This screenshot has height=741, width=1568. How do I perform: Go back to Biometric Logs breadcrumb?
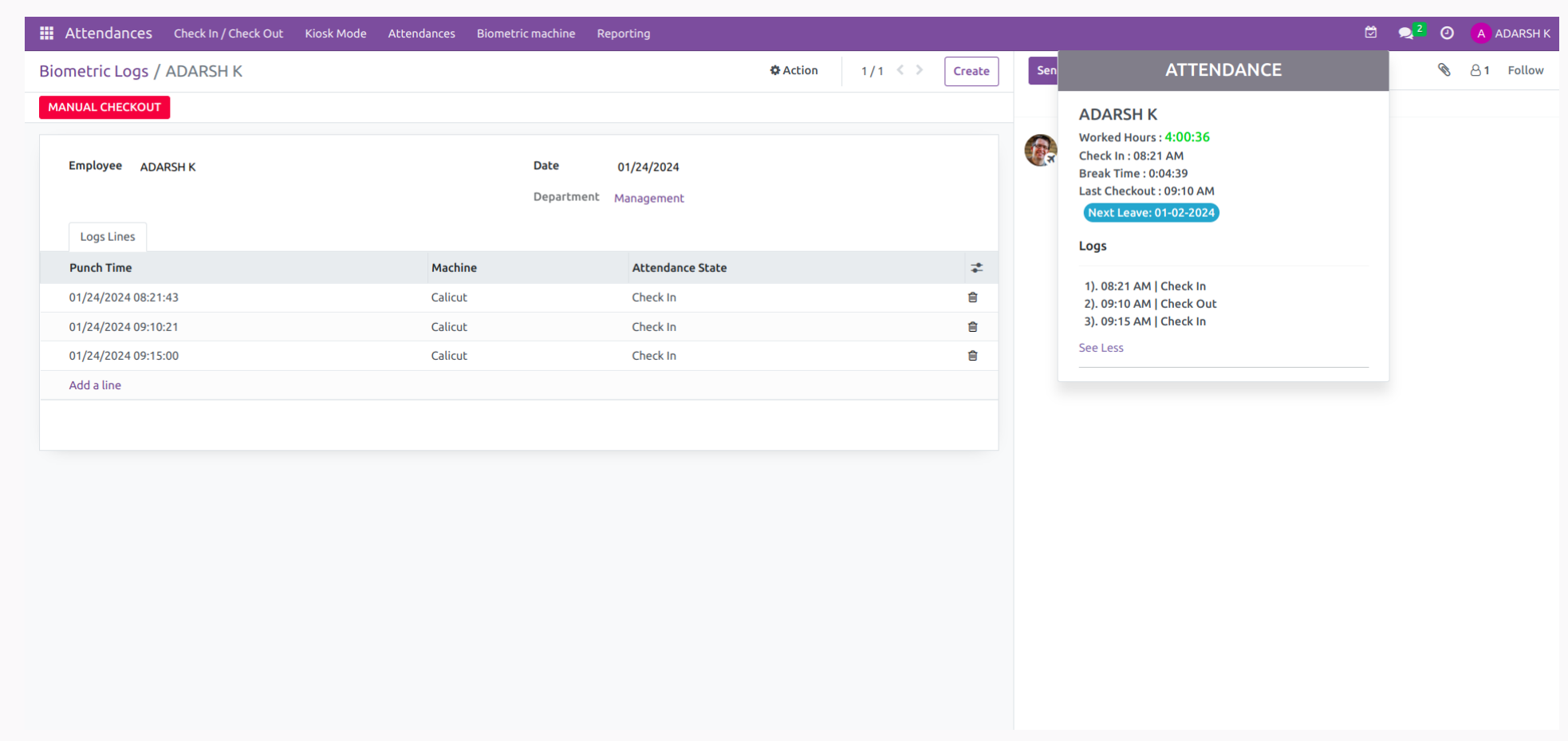[93, 71]
